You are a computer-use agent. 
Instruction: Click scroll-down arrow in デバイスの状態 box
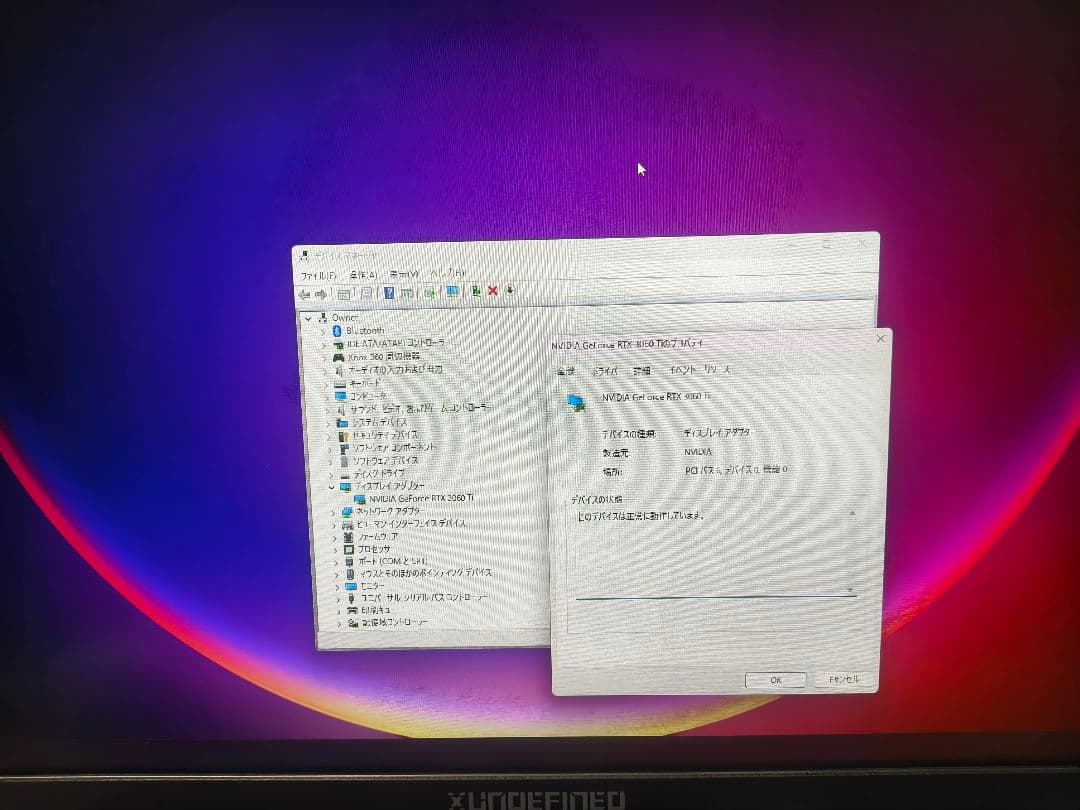[x=851, y=590]
